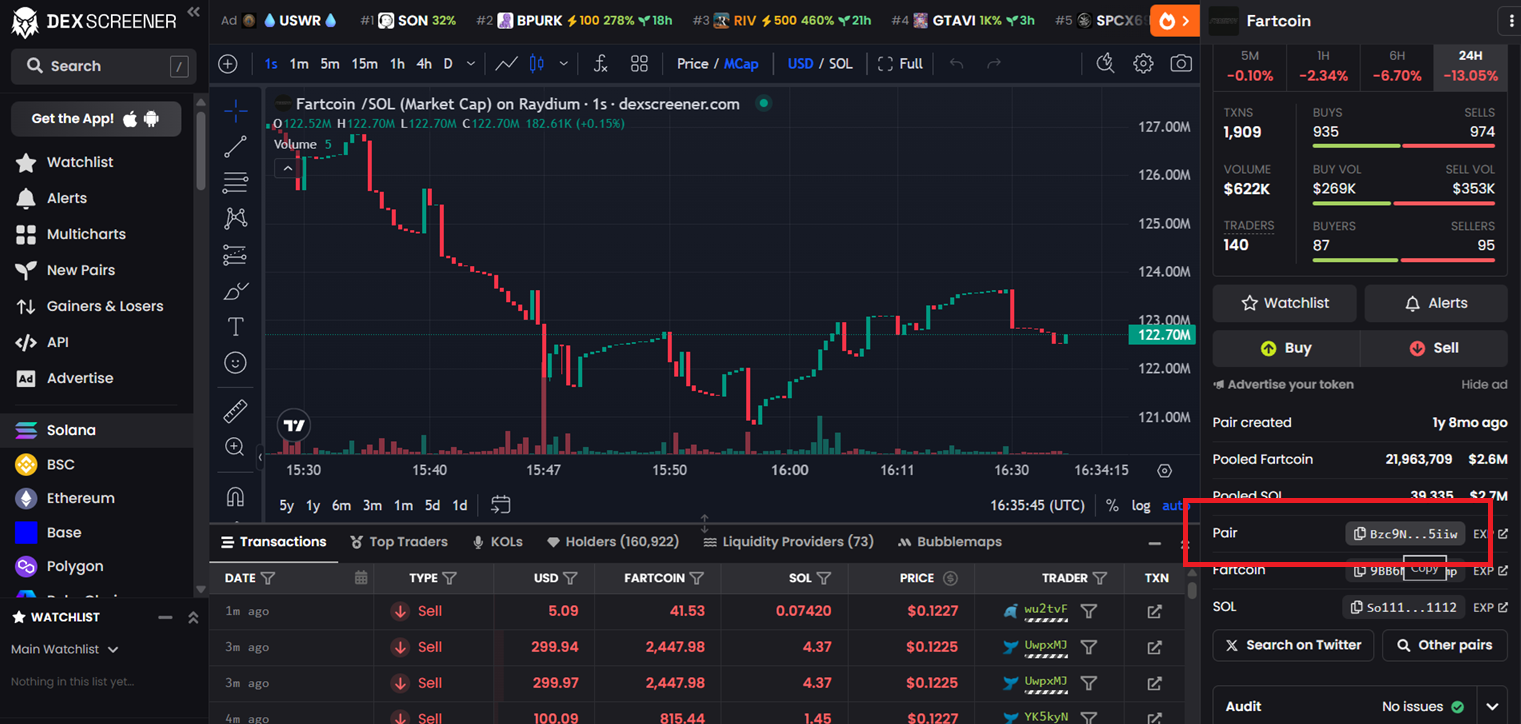1521x724 pixels.
Task: Click the left sidebar scrollbar thumb
Action: click(x=201, y=150)
